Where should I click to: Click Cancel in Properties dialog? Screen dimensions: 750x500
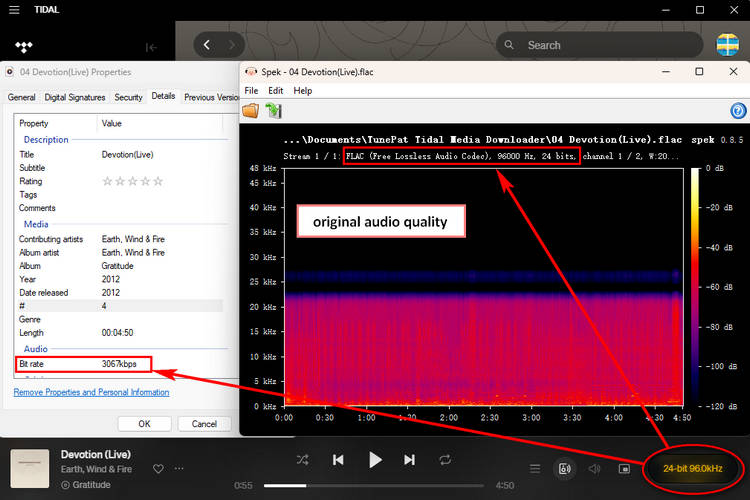pos(204,424)
